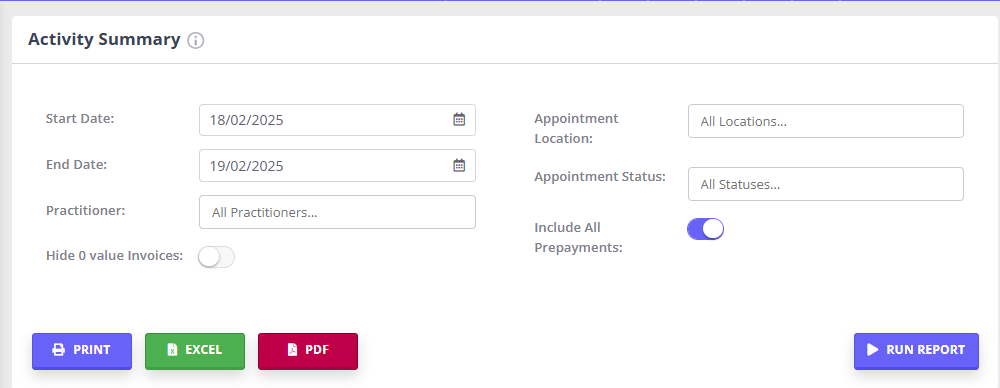
Task: Click the spreadsheet icon on the Excel button
Action: 172,350
